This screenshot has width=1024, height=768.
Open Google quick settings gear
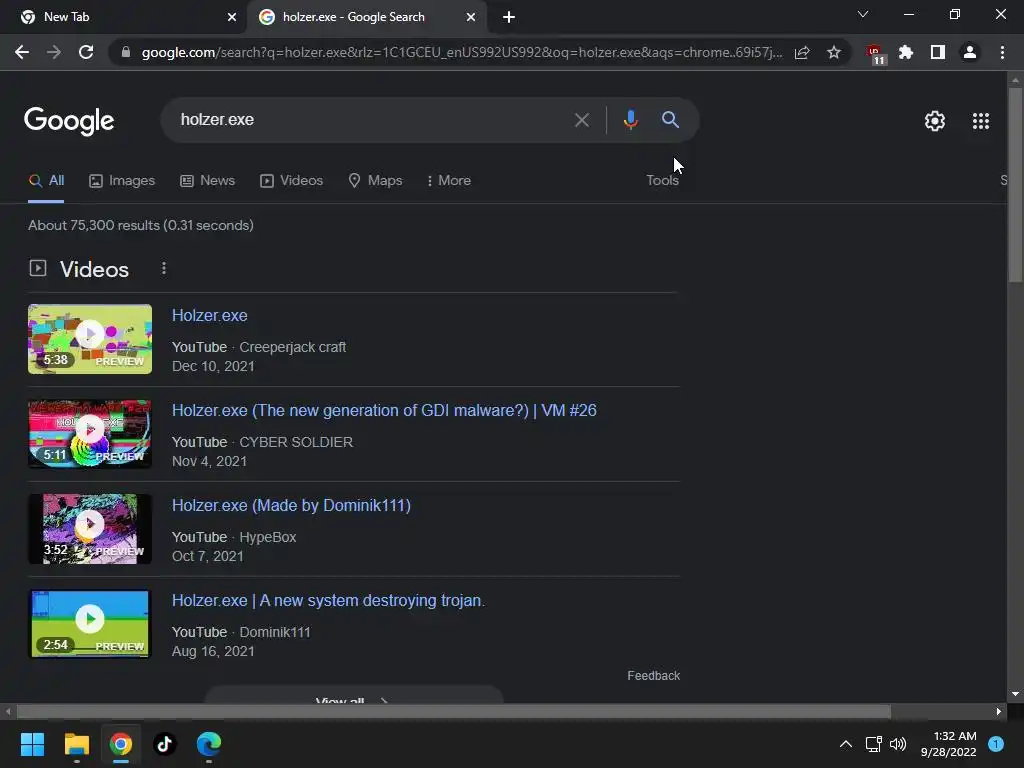[935, 121]
